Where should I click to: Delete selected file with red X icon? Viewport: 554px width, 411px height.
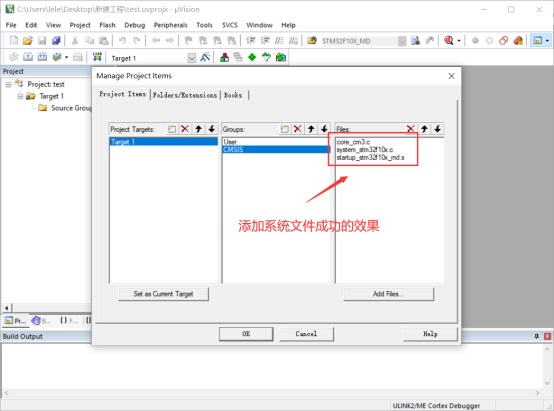(x=411, y=129)
